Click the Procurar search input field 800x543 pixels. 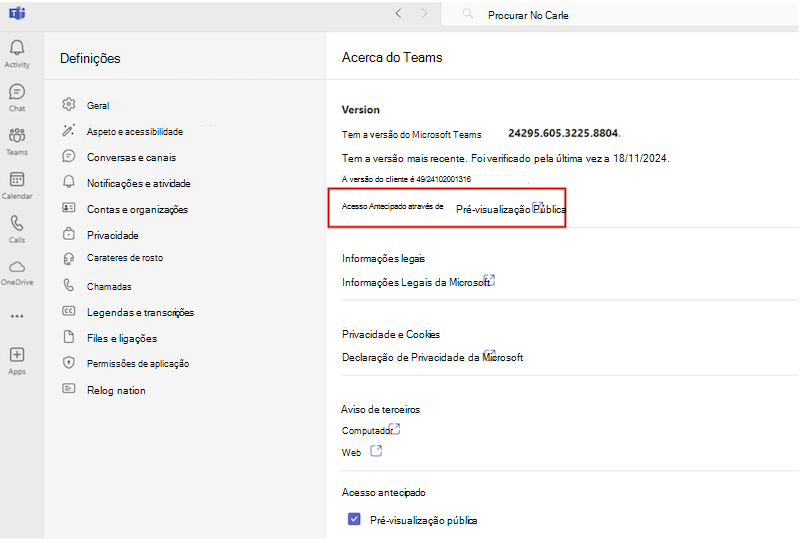620,15
